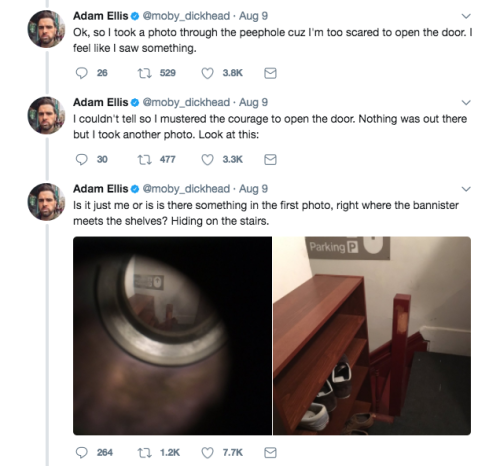The height and width of the screenshot is (466, 500).
Task: Retweet the tweet with 1.2K retweets
Action: pos(145,453)
